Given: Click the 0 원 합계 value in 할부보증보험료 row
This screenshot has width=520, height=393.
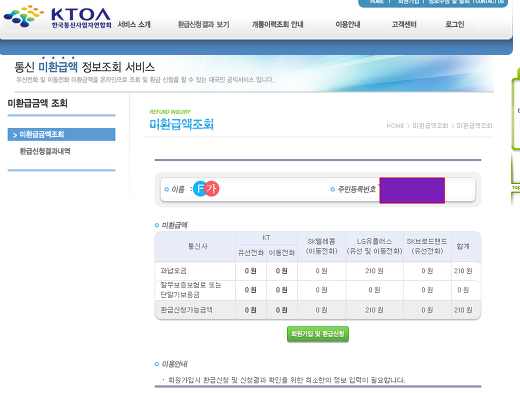Looking at the screenshot, I should pyautogui.click(x=463, y=290).
